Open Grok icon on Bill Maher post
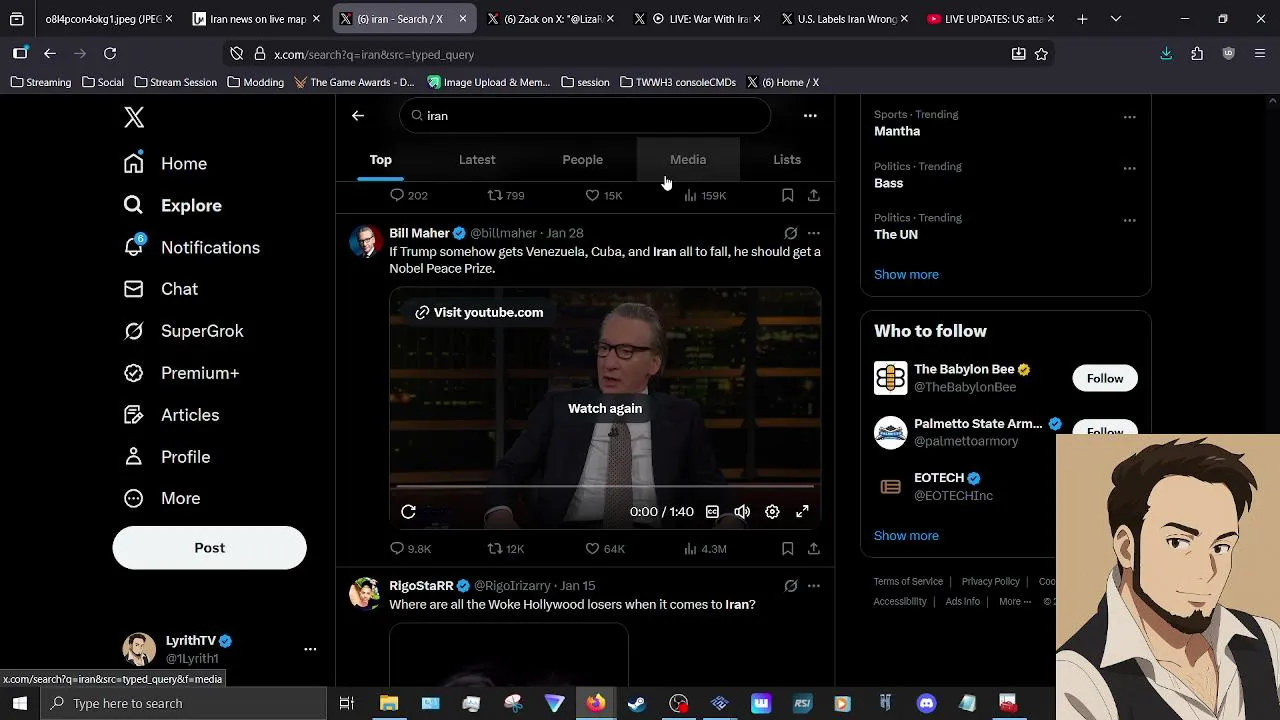 [791, 233]
